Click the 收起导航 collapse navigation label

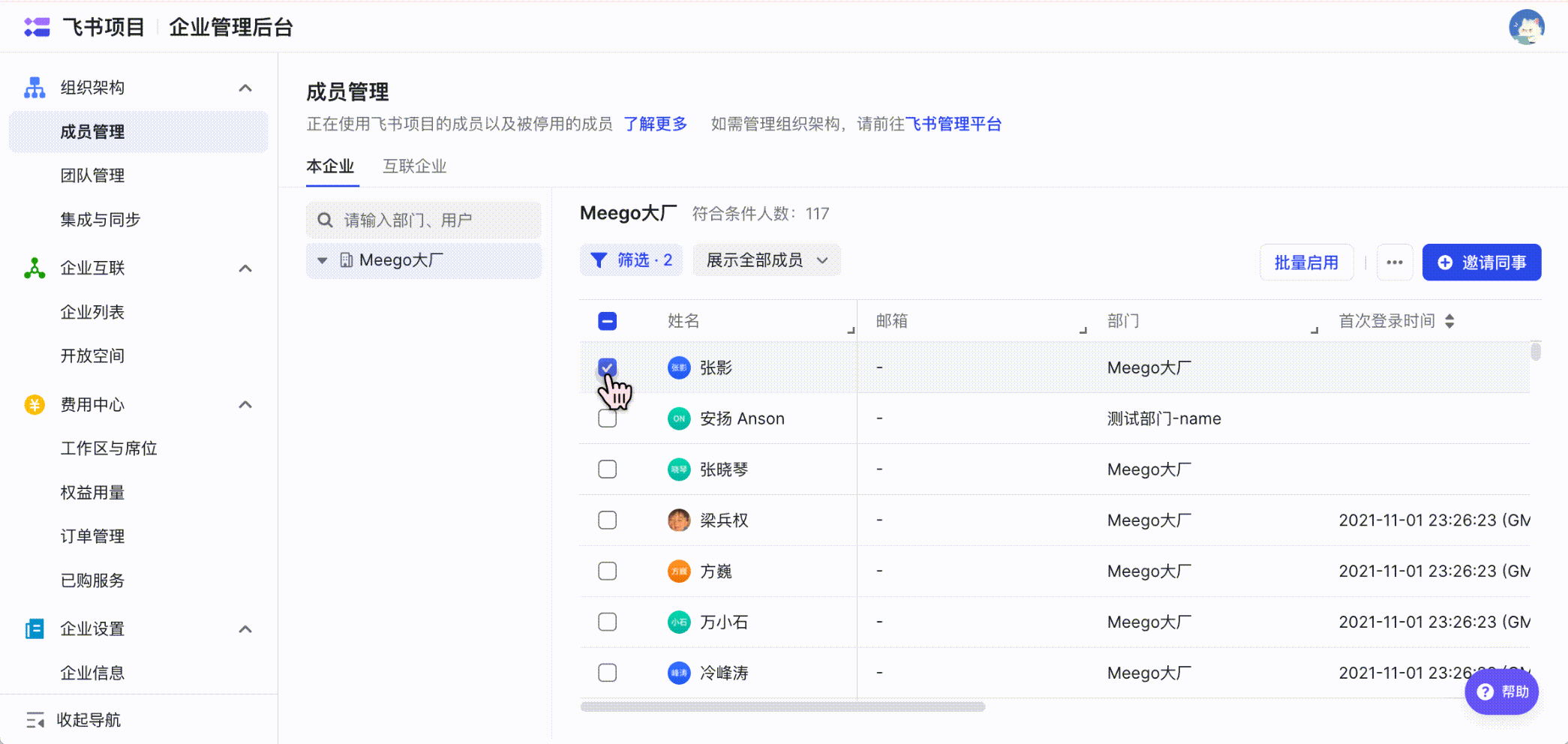point(89,720)
